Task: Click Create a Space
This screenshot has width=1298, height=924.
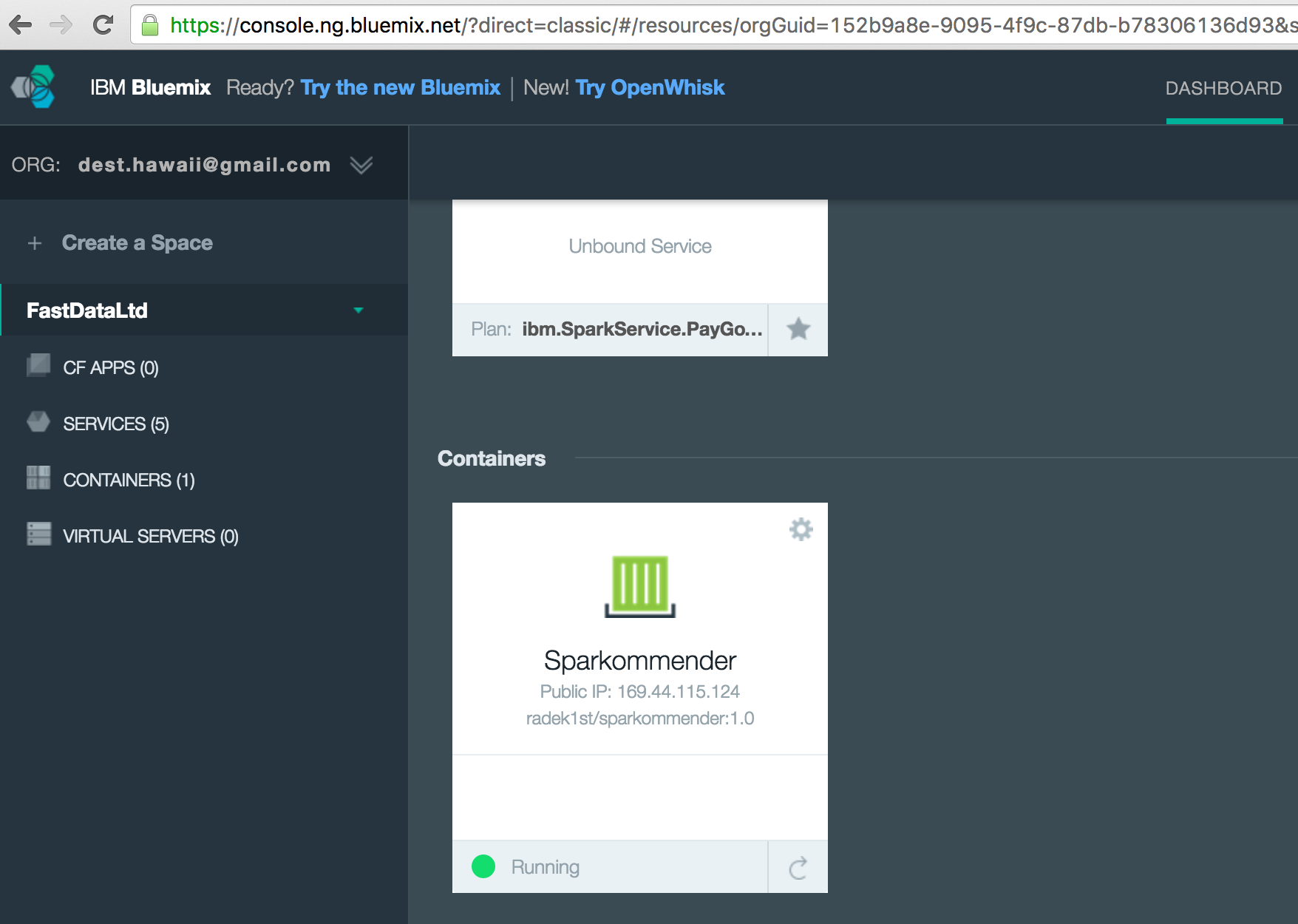Action: point(137,243)
